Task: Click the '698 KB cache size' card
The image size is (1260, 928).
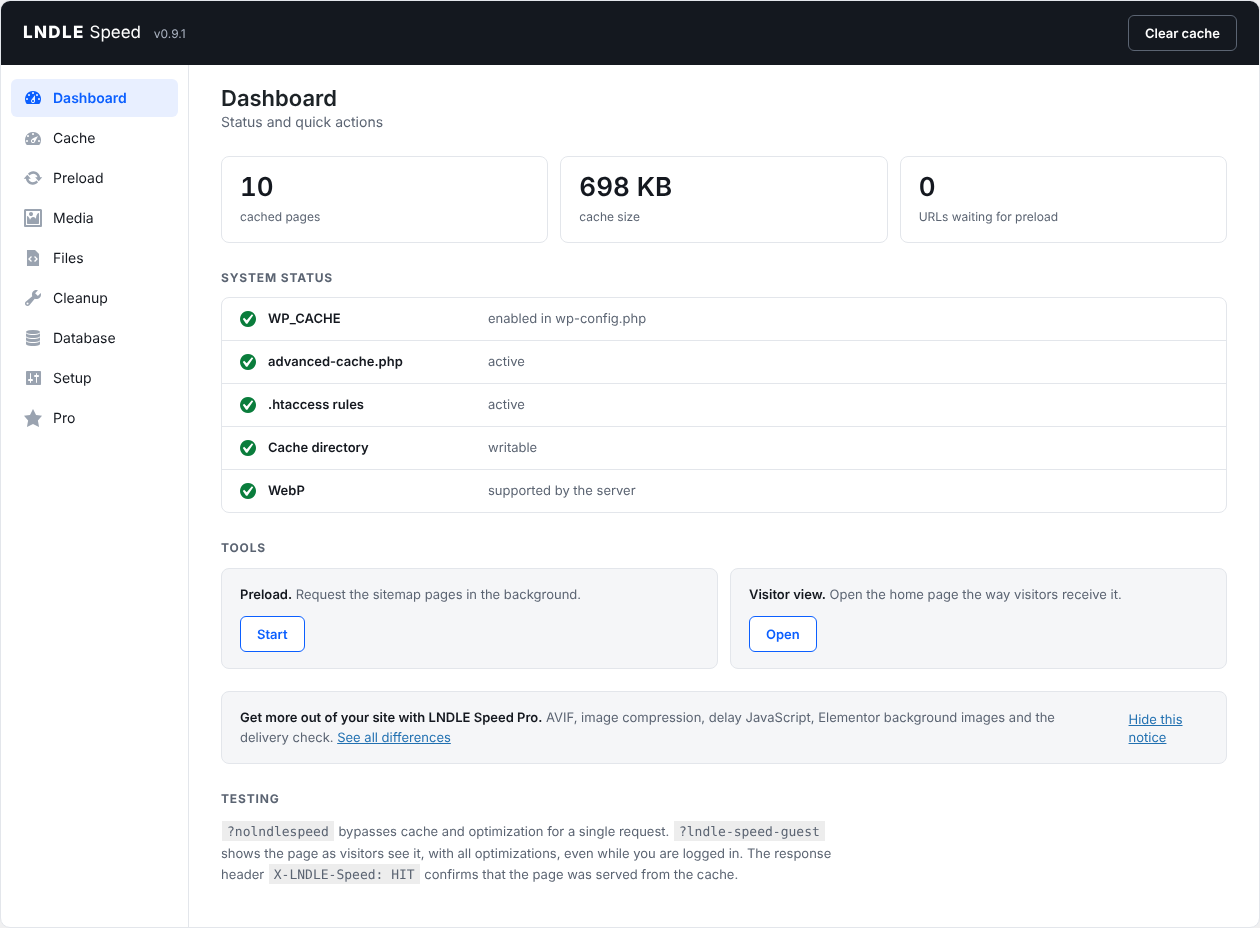Action: tap(724, 199)
